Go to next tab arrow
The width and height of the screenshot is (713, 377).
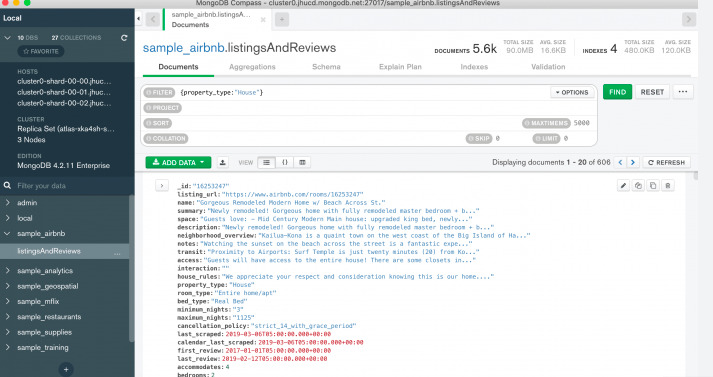click(688, 20)
